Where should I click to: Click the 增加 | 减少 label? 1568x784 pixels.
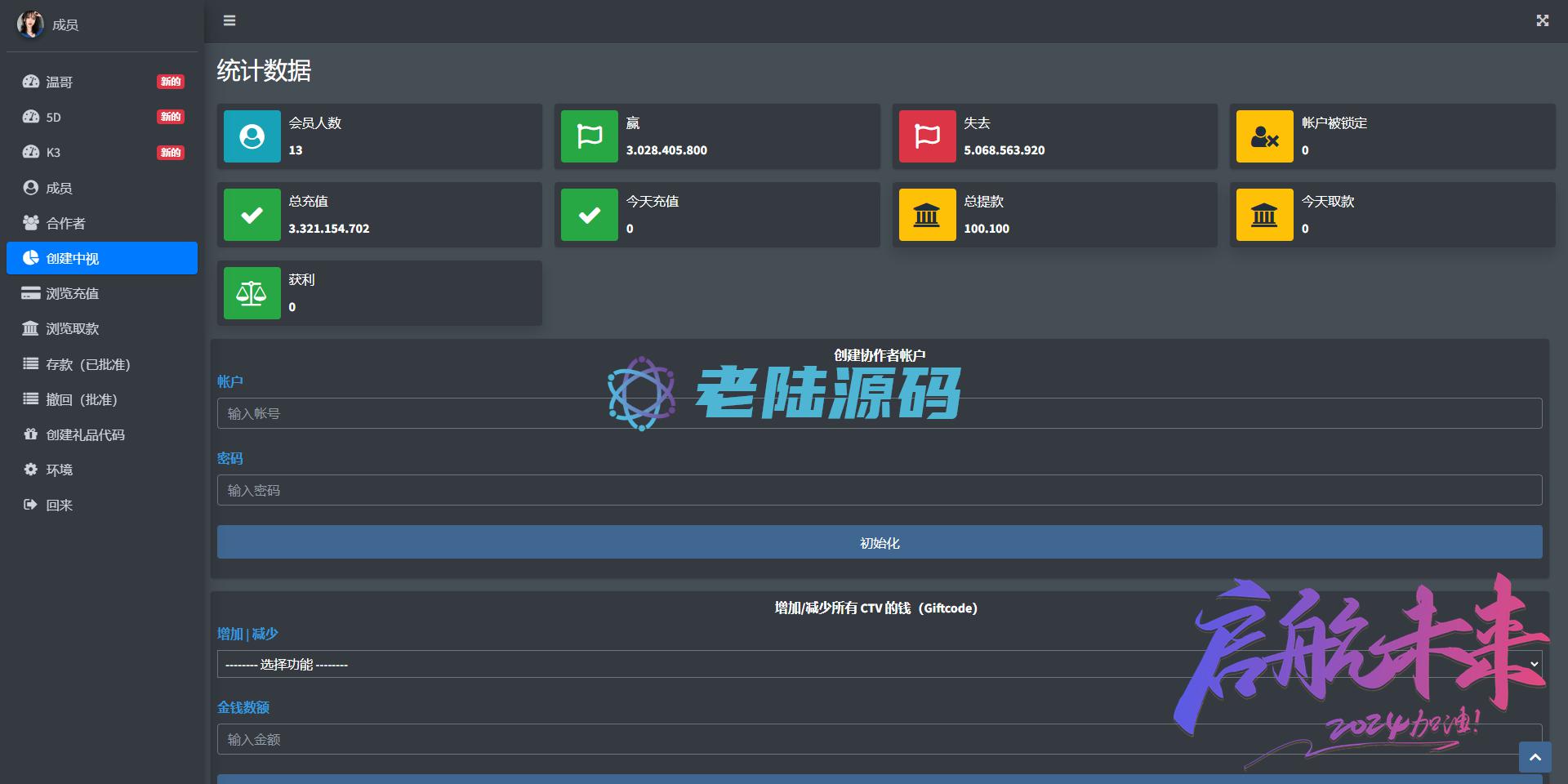[247, 634]
